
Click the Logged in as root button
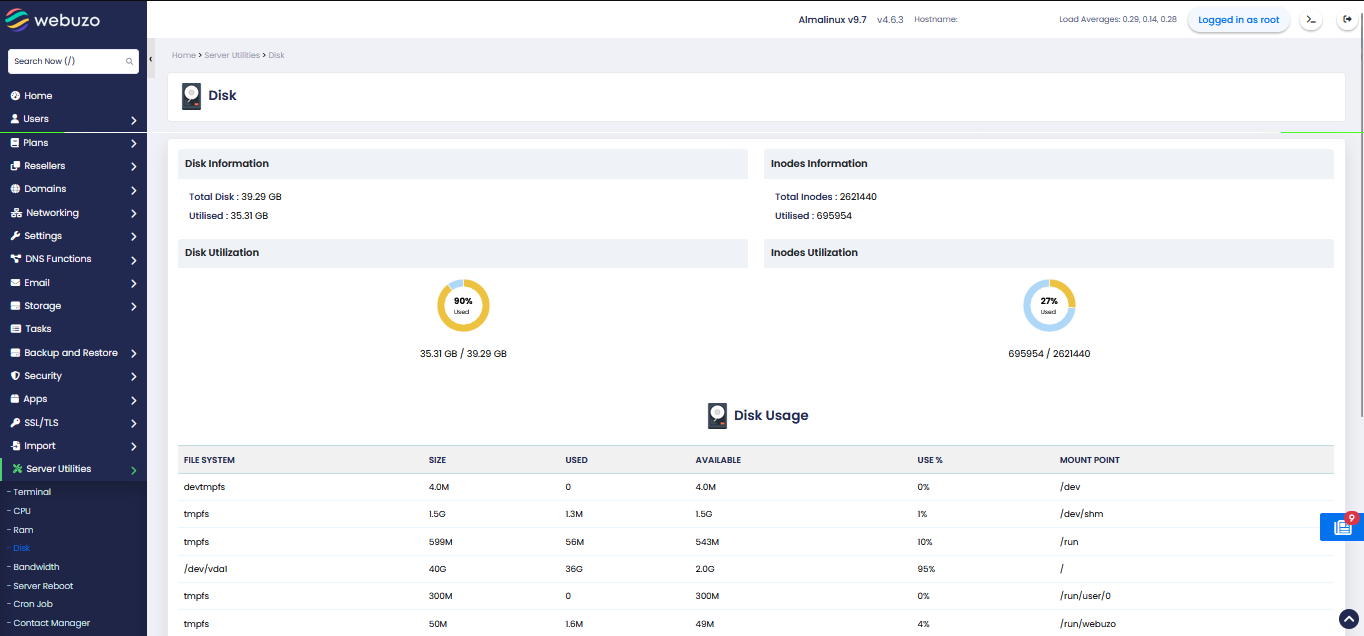click(1238, 20)
